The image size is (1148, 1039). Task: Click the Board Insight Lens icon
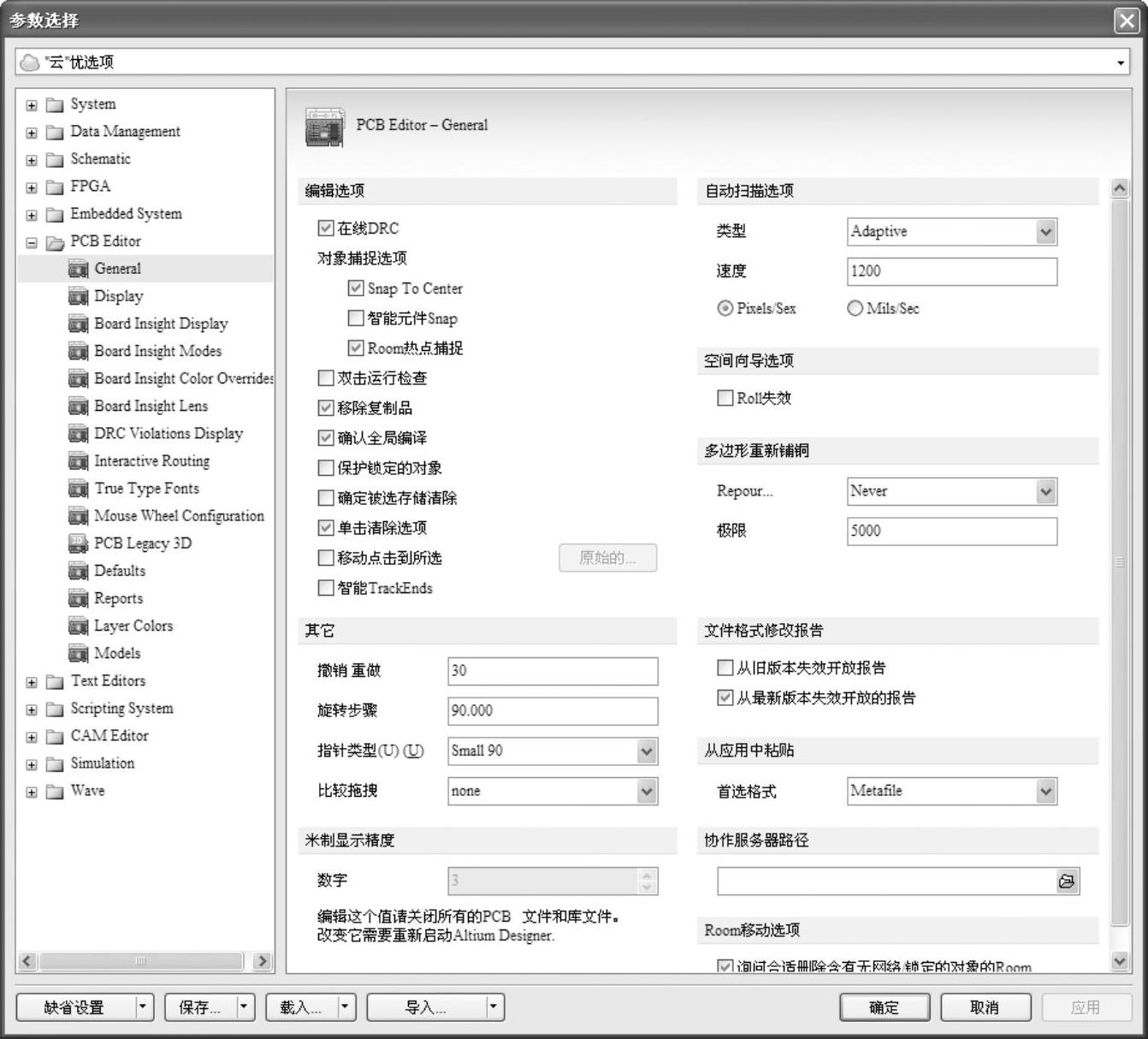coord(78,407)
